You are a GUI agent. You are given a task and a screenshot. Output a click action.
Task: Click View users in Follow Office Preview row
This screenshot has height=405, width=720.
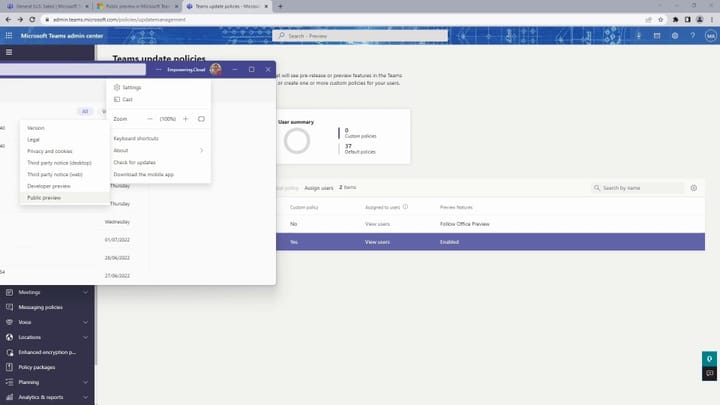(x=377, y=224)
